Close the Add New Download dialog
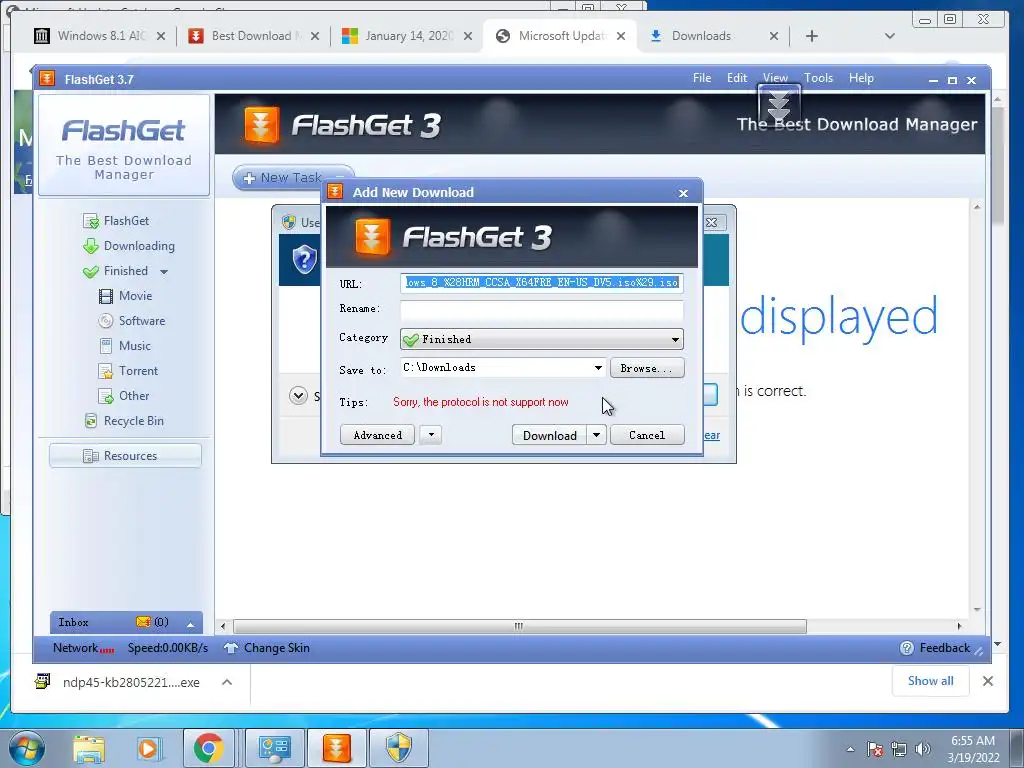Image resolution: width=1024 pixels, height=768 pixels. click(x=683, y=193)
